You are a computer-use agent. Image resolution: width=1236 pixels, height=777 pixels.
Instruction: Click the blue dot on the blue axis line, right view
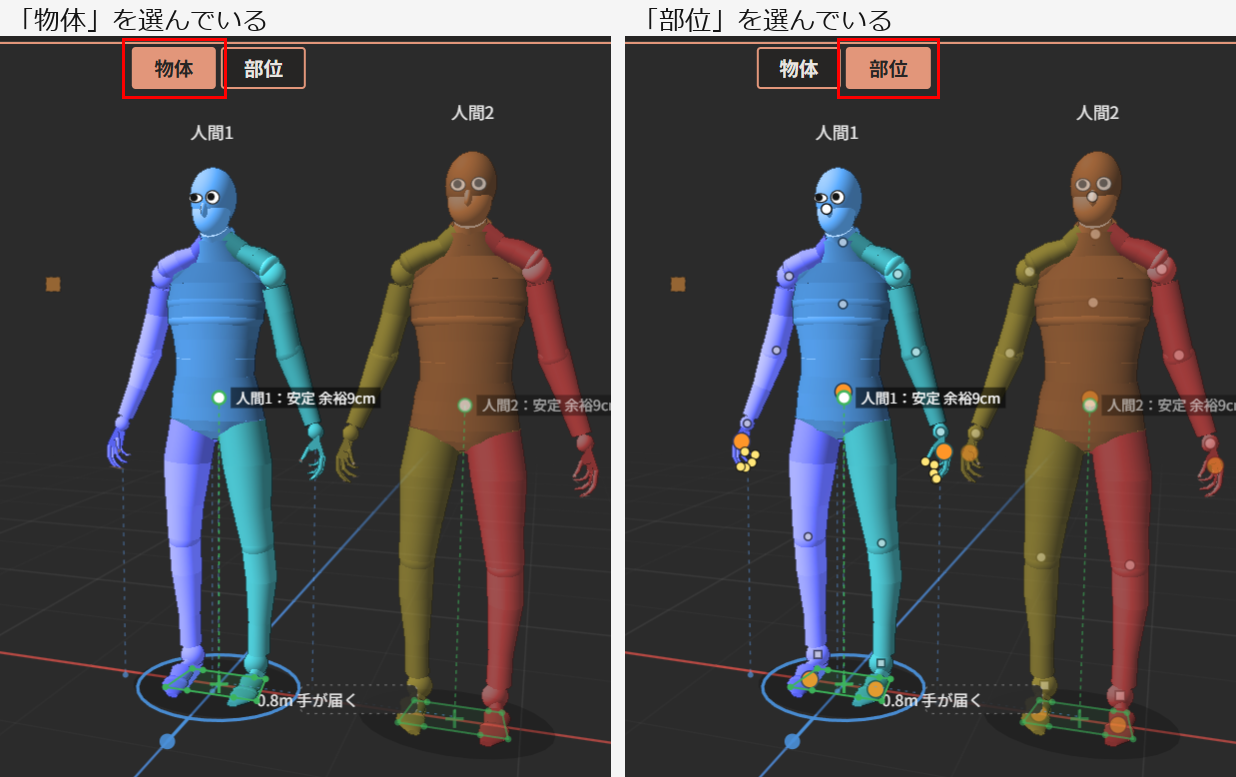[792, 741]
